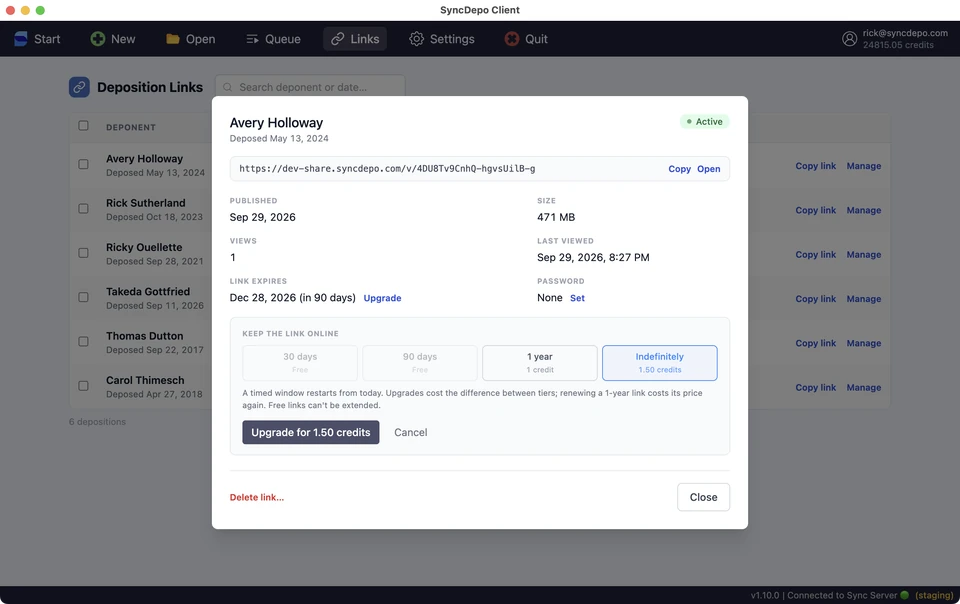This screenshot has height=604, width=960.
Task: Open the New toolbar item
Action: coord(113,39)
